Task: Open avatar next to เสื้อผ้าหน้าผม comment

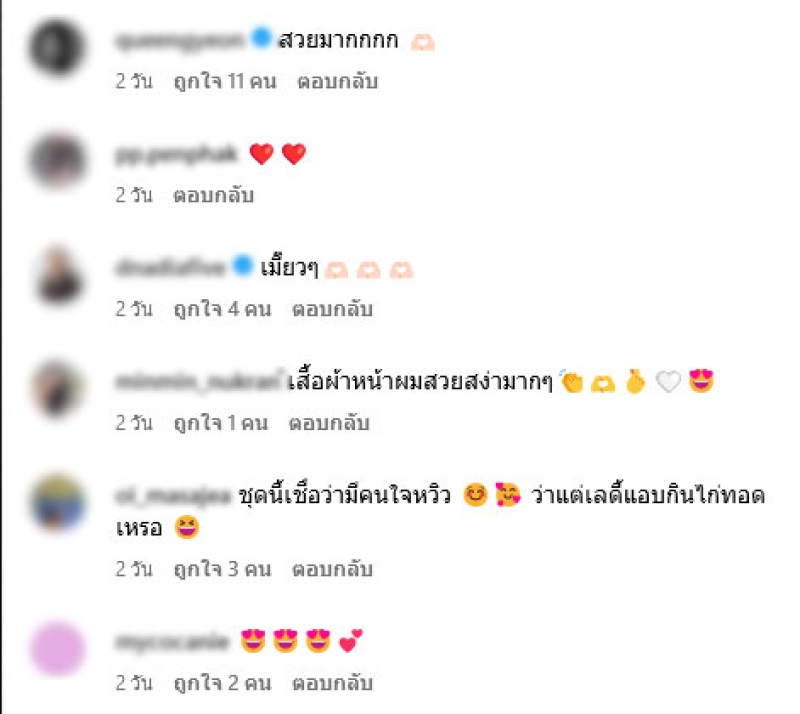Action: pyautogui.click(x=57, y=389)
